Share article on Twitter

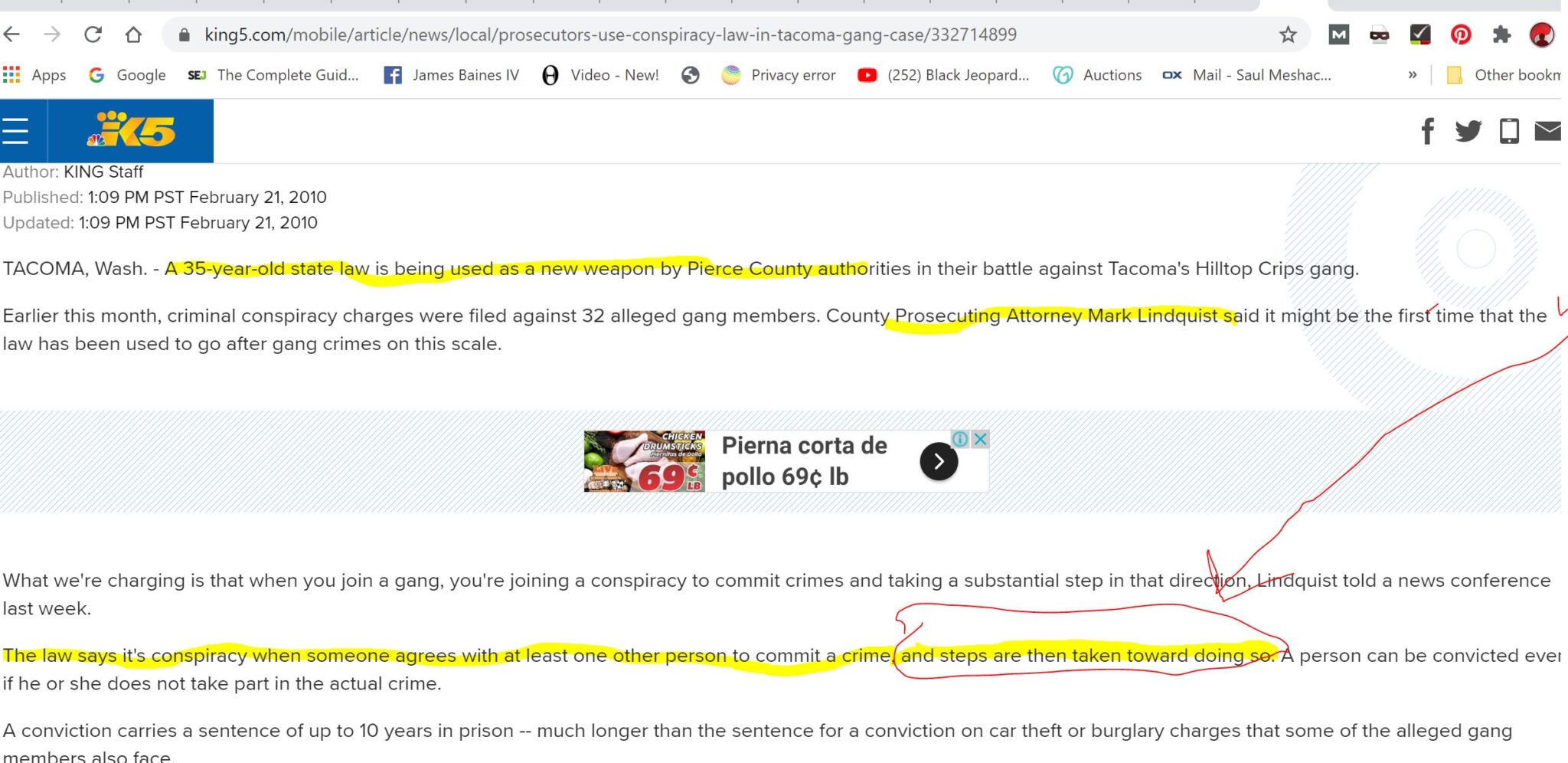click(1468, 131)
